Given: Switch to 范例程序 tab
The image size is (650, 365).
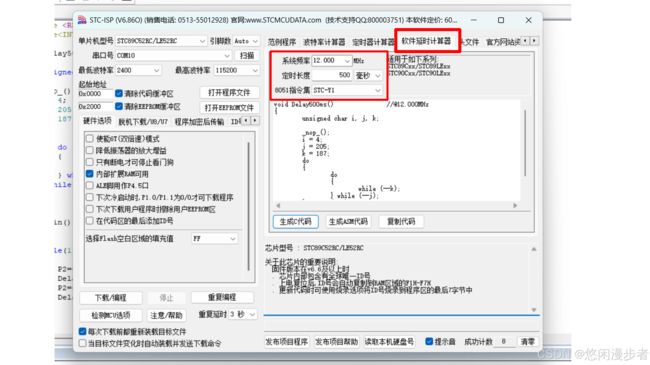Looking at the screenshot, I should [x=282, y=42].
